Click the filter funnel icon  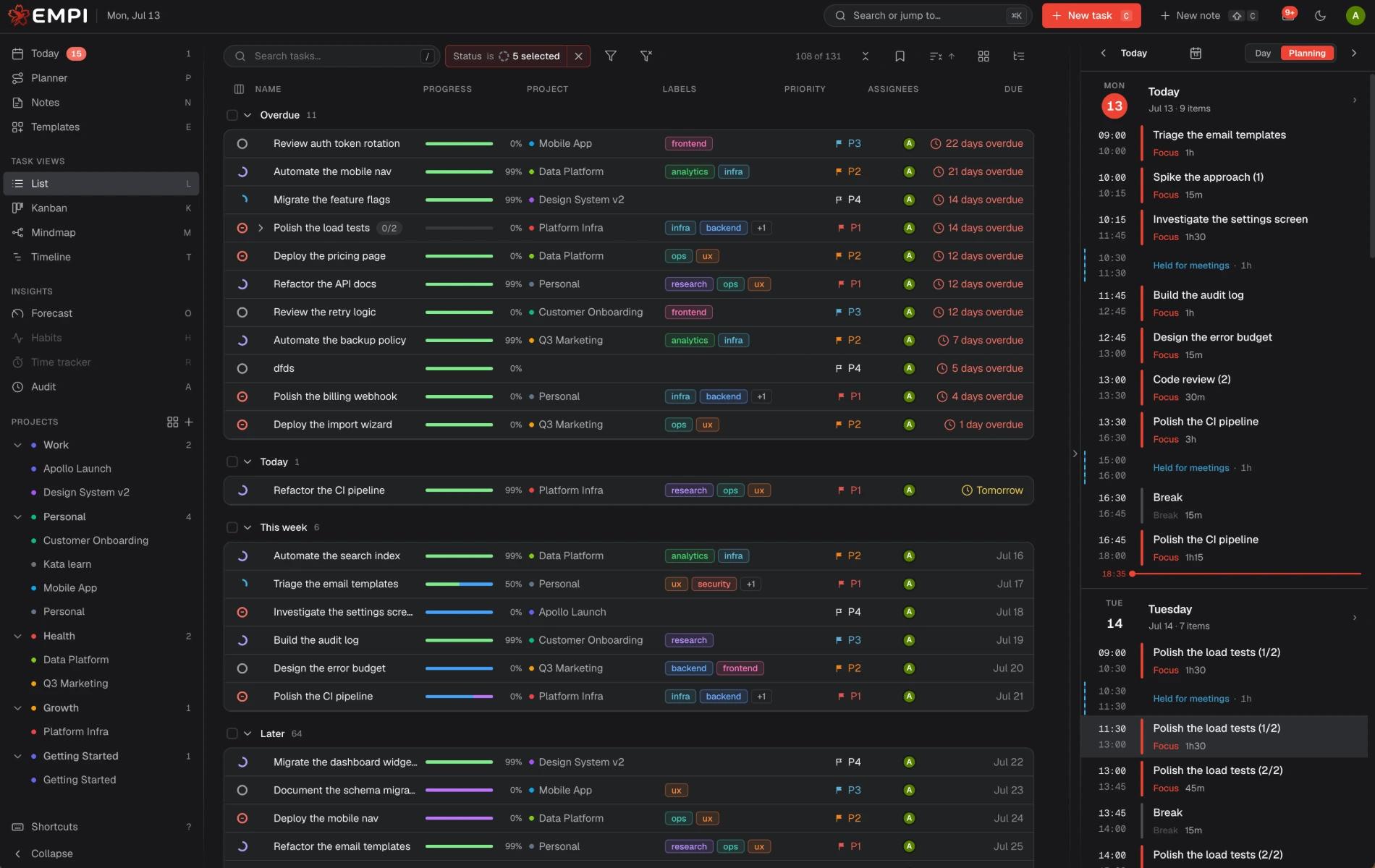coord(611,56)
